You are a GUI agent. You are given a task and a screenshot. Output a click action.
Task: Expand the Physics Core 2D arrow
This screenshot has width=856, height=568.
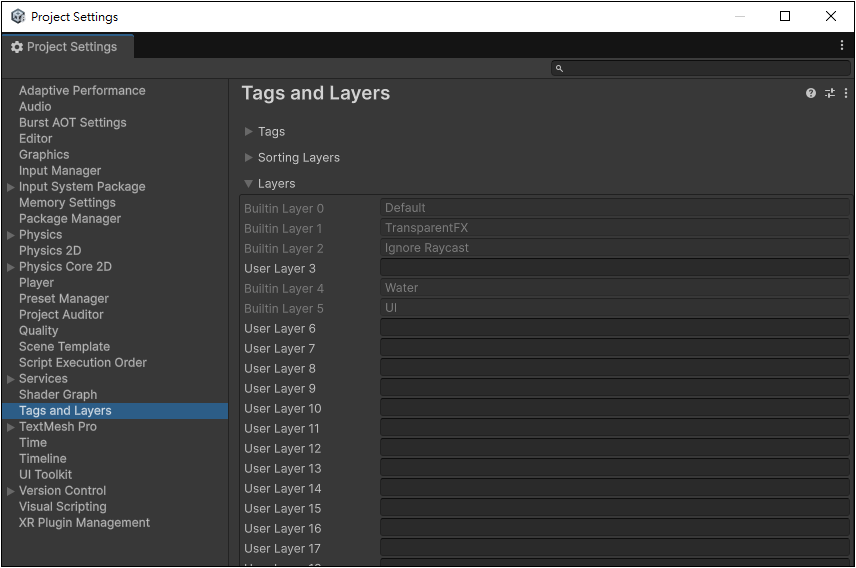click(10, 267)
